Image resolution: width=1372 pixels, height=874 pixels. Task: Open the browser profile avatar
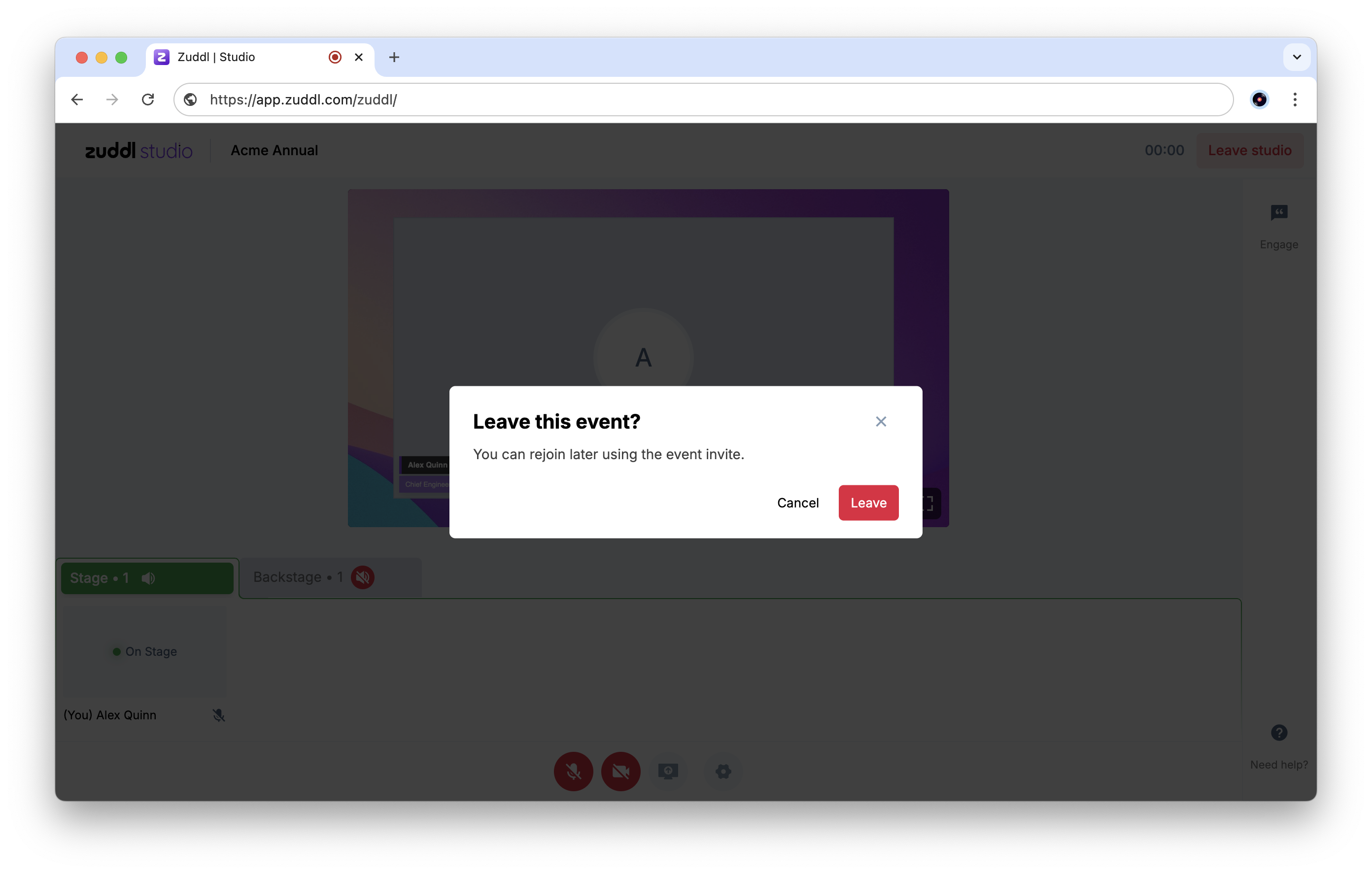pos(1259,100)
